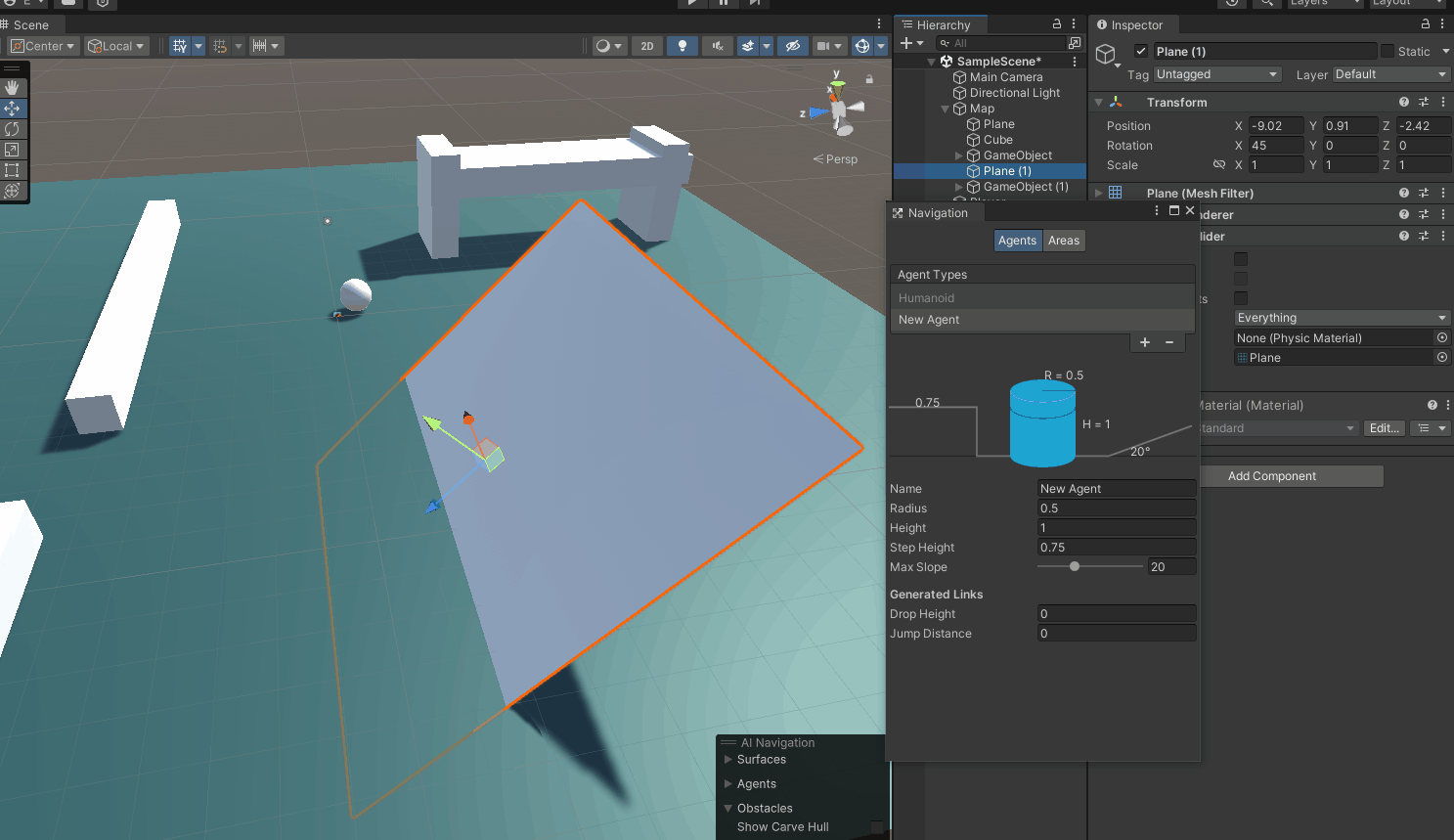This screenshot has width=1454, height=840.
Task: Open the Local rotation mode dropdown
Action: 116,46
